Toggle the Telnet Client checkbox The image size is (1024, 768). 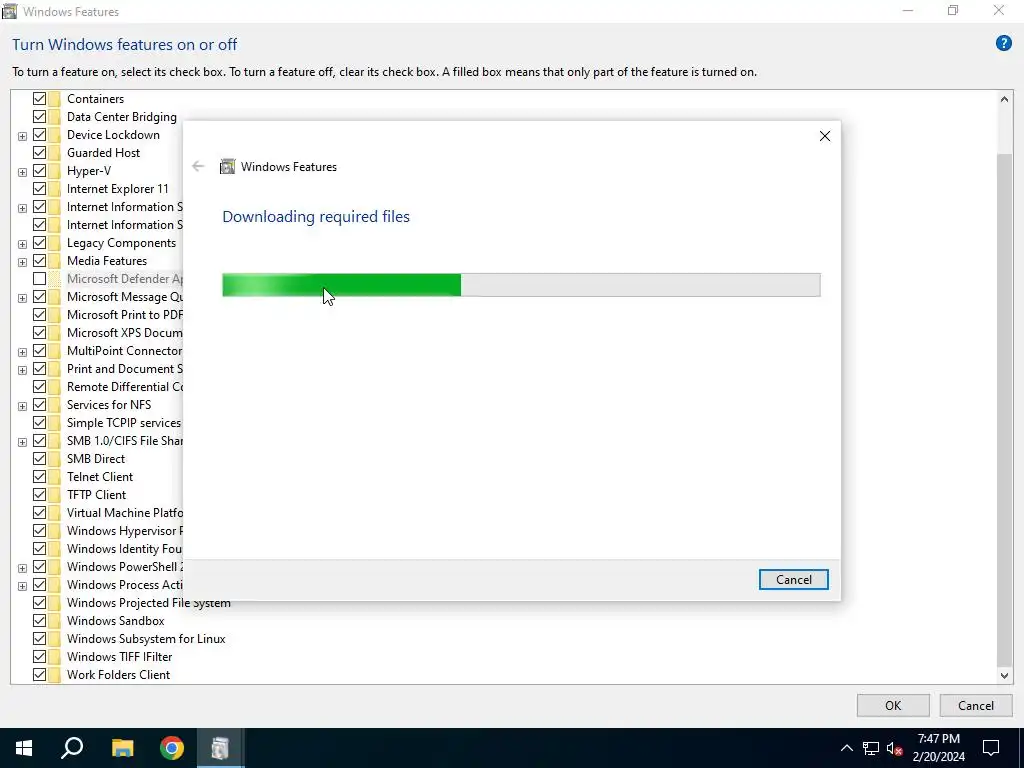[39, 477]
